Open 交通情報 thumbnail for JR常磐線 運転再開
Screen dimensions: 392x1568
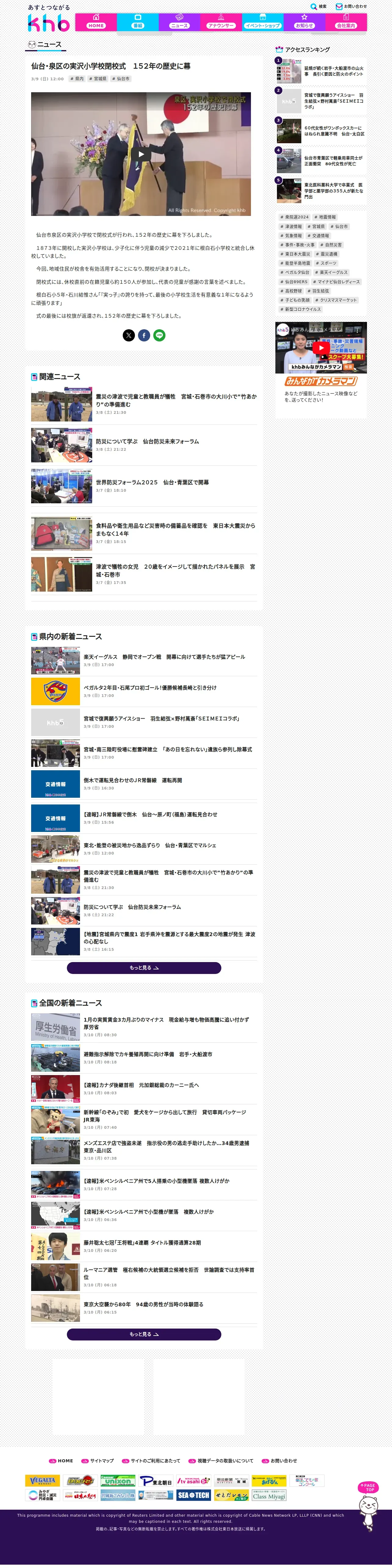coord(55,784)
